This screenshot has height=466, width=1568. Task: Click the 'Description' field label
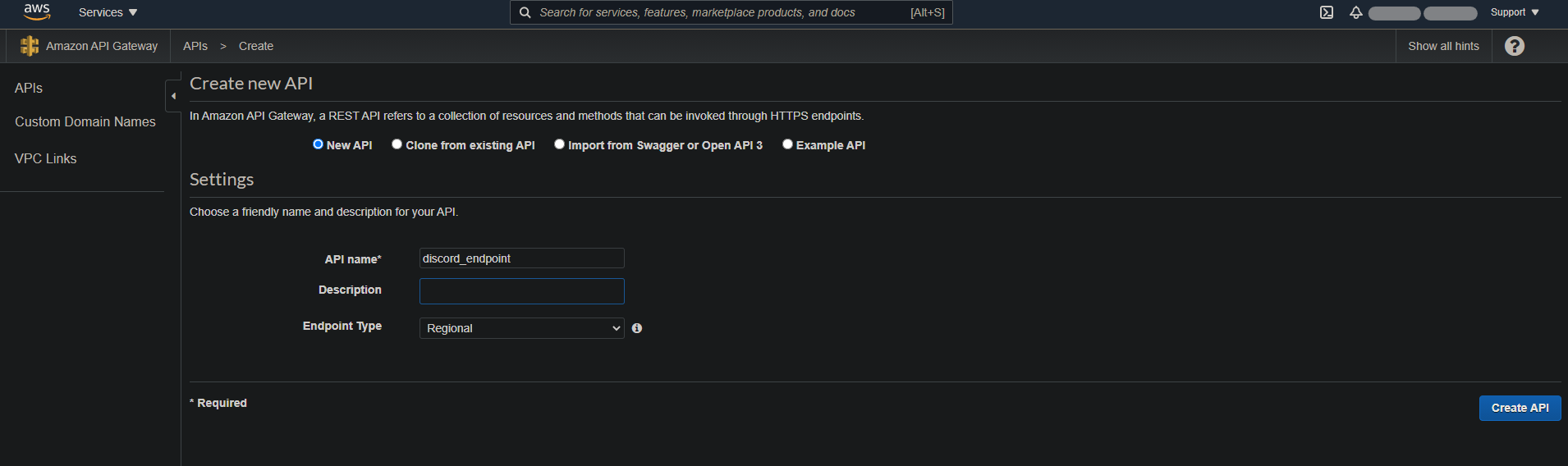click(x=350, y=290)
